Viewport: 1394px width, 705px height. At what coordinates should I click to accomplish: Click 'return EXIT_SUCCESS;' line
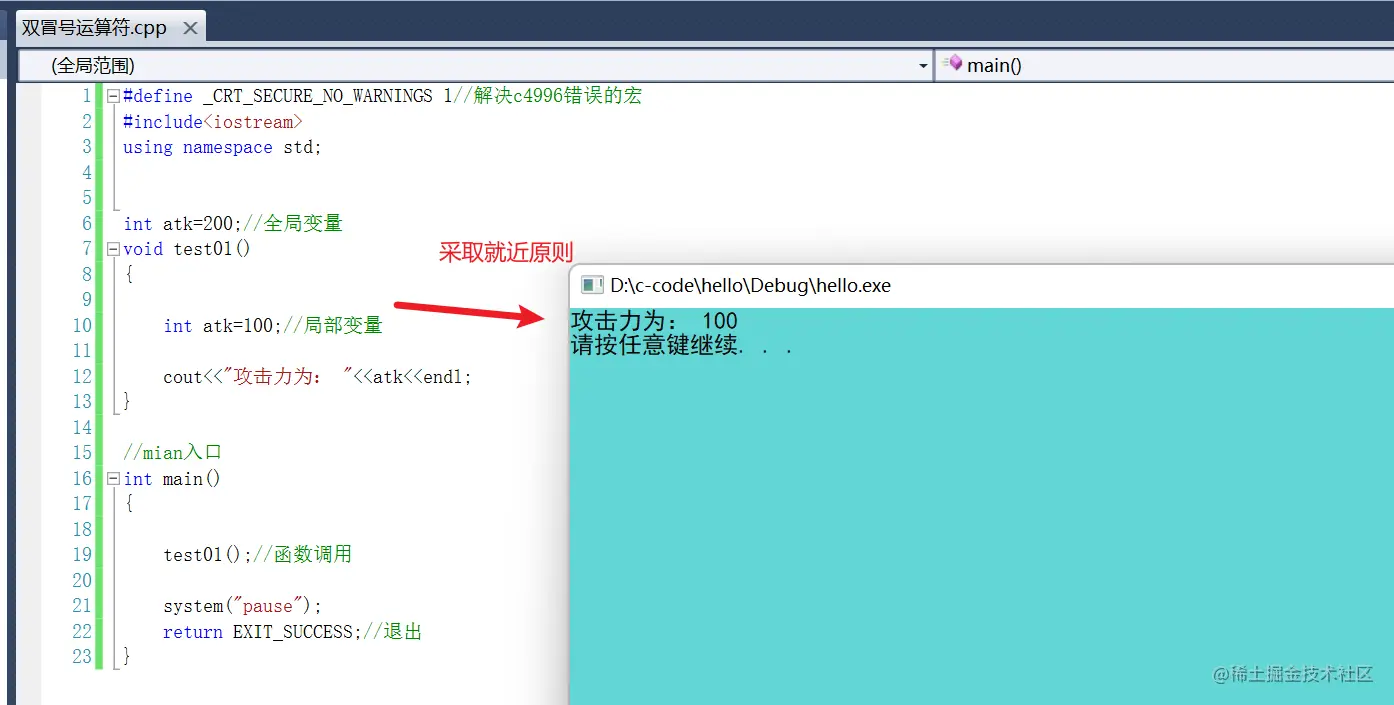tap(292, 632)
